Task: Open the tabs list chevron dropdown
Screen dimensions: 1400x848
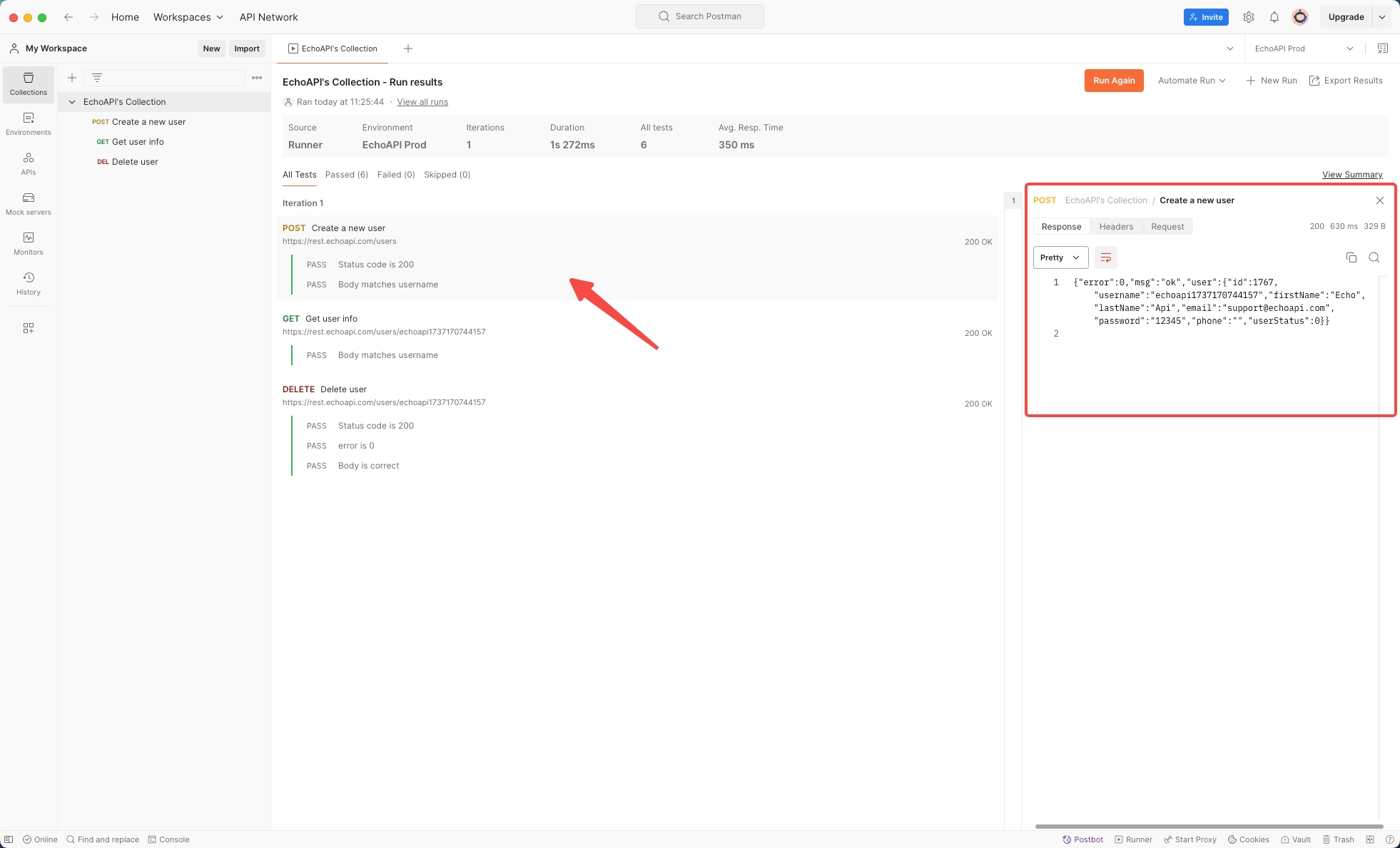Action: click(x=1230, y=48)
